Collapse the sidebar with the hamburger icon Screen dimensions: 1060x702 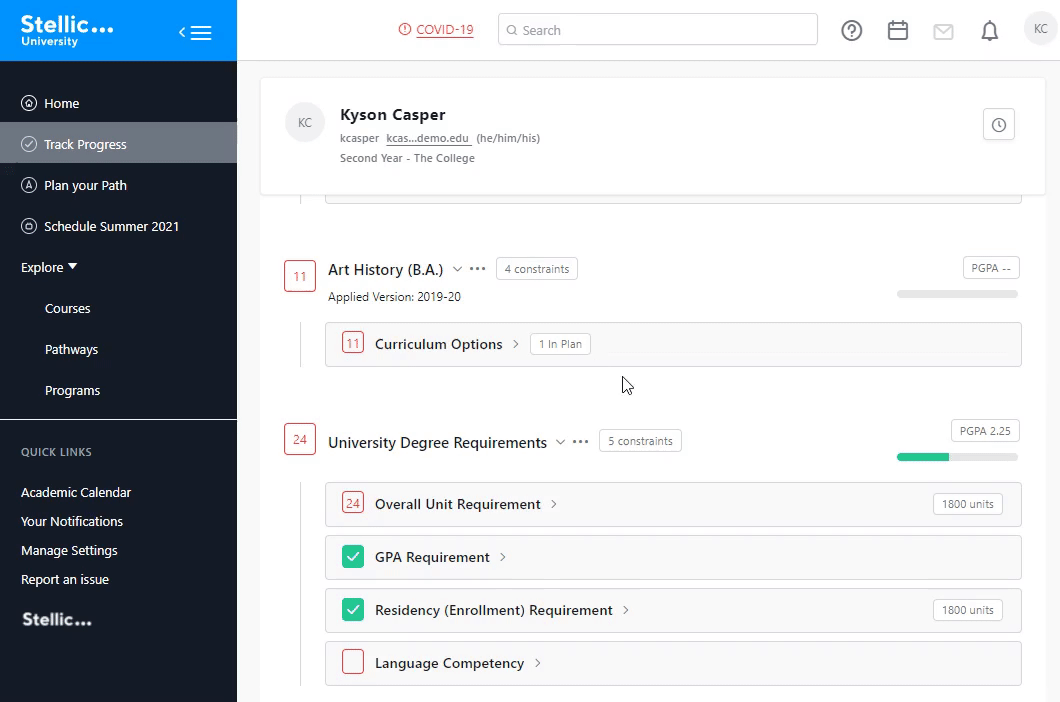(196, 32)
